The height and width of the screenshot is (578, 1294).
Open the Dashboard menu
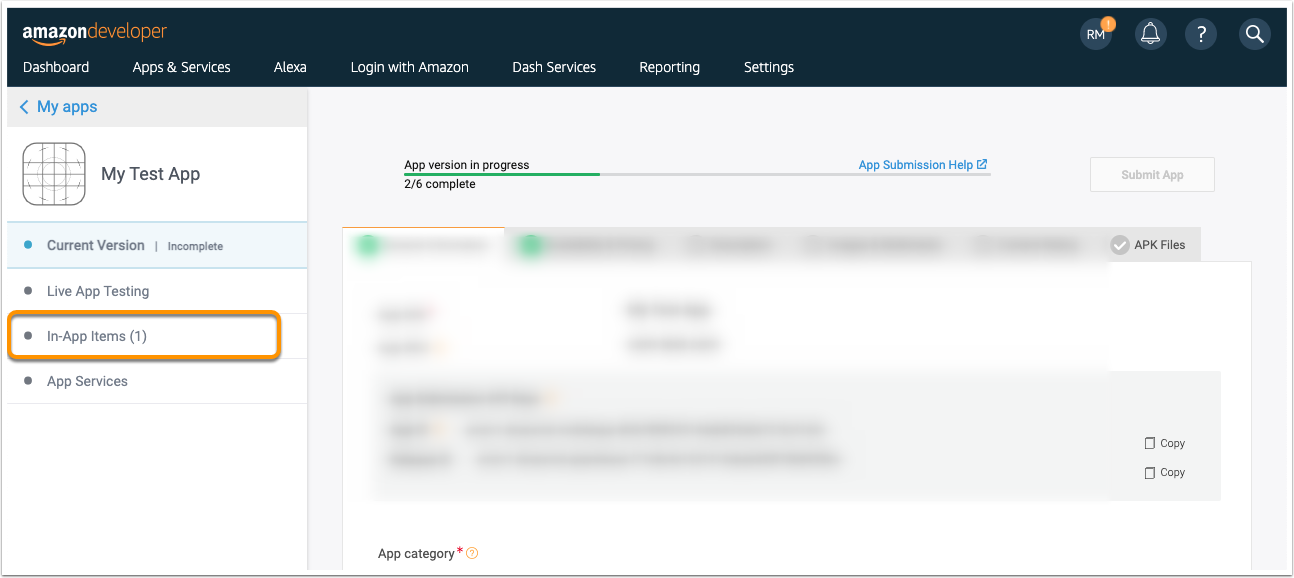coord(56,67)
